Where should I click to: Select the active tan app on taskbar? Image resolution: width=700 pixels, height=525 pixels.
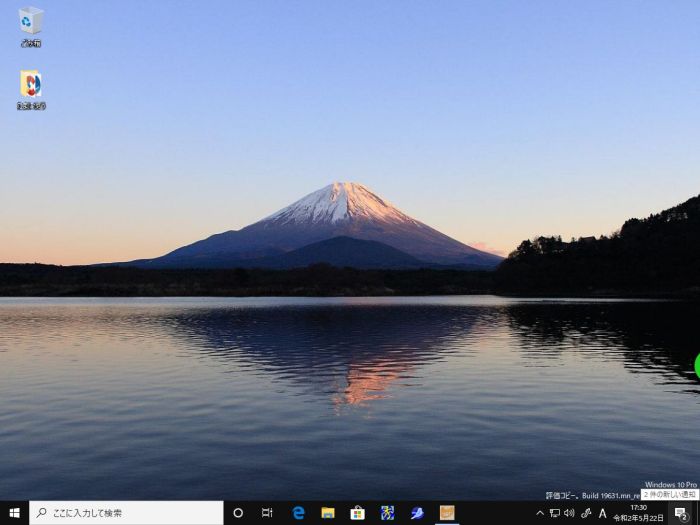coord(447,513)
